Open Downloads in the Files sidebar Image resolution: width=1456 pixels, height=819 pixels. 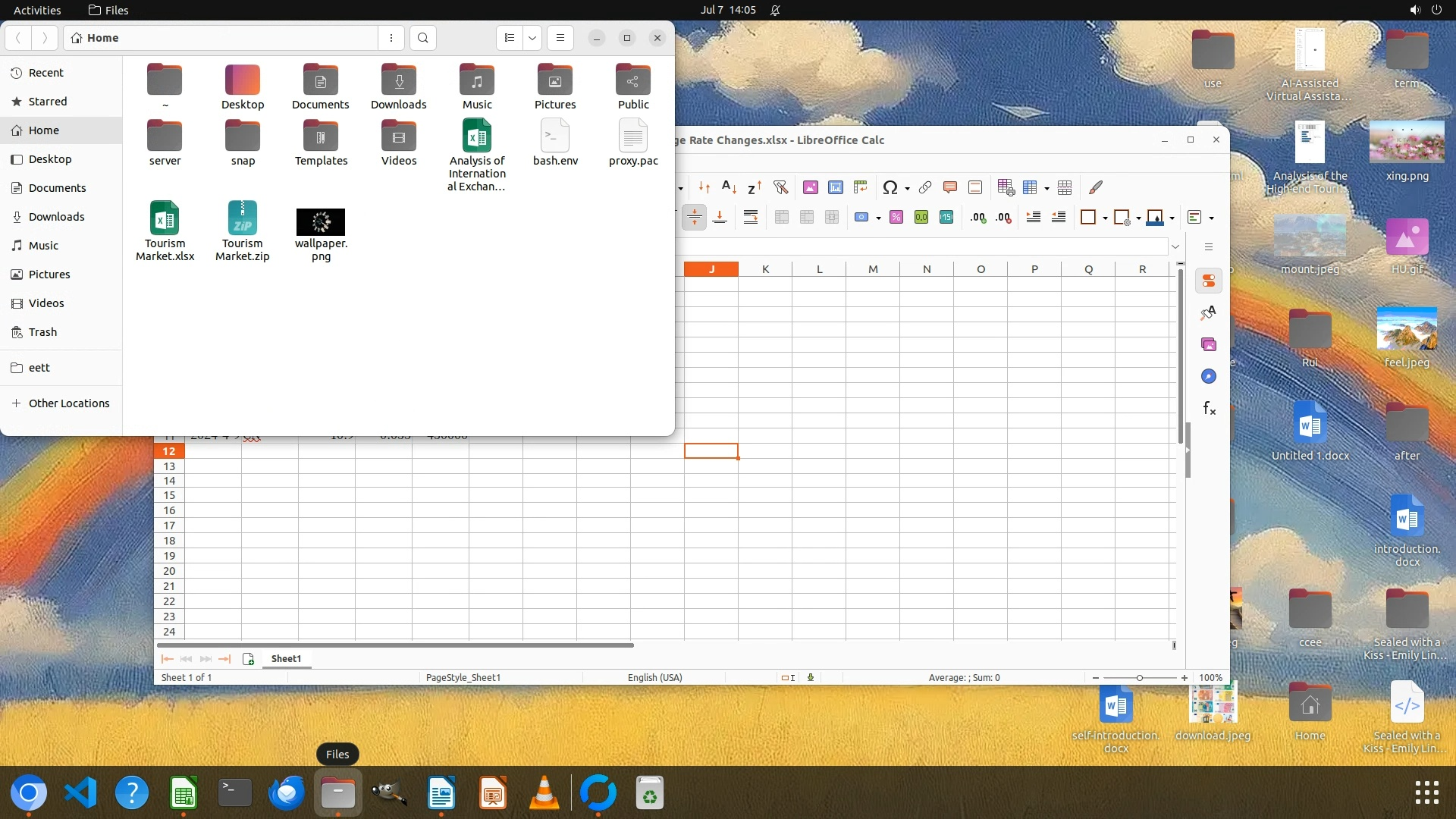click(56, 217)
